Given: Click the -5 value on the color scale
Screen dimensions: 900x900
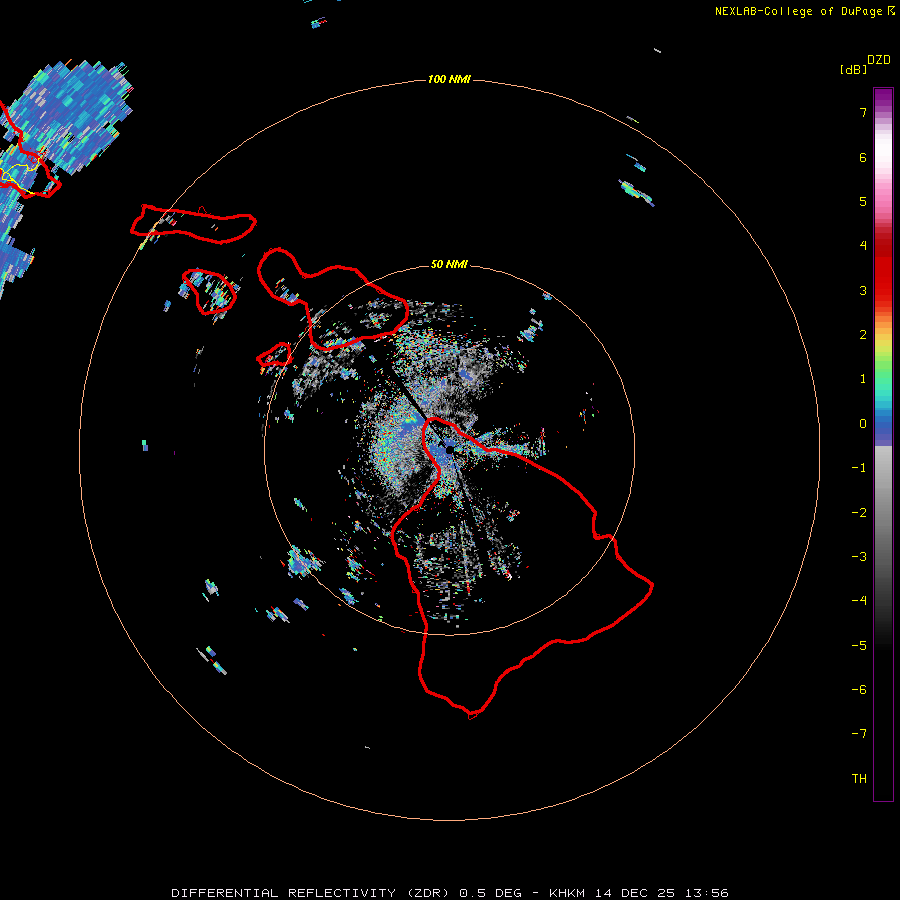Looking at the screenshot, I should (x=859, y=646).
